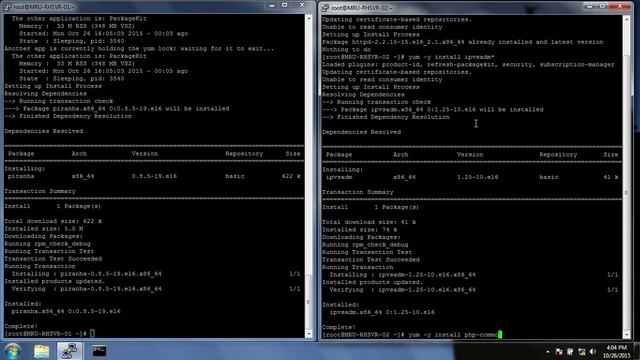Open the command prompt taskbar icon
Viewport: 640px width, 360px height.
[99, 351]
